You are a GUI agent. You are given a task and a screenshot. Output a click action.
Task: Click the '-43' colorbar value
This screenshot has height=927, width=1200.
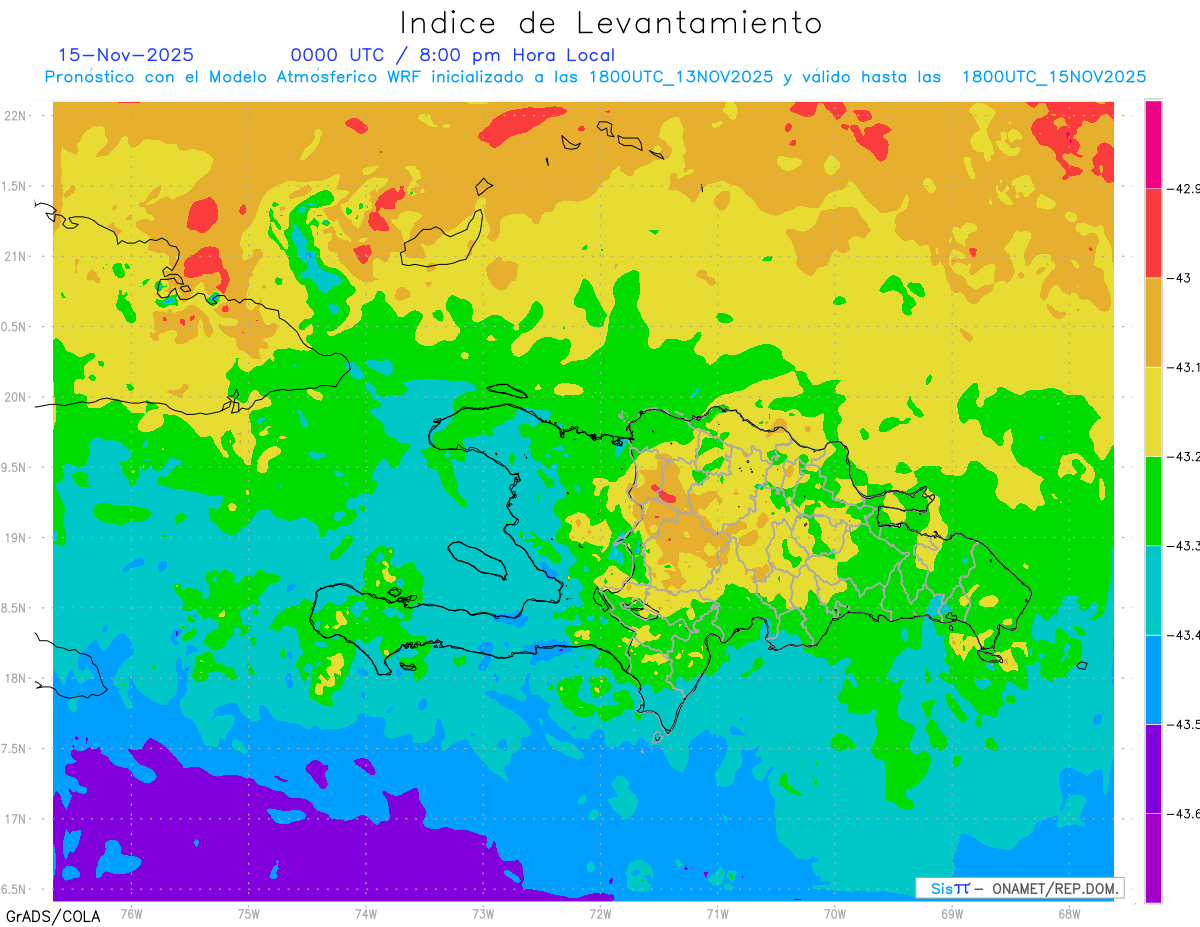[1180, 278]
